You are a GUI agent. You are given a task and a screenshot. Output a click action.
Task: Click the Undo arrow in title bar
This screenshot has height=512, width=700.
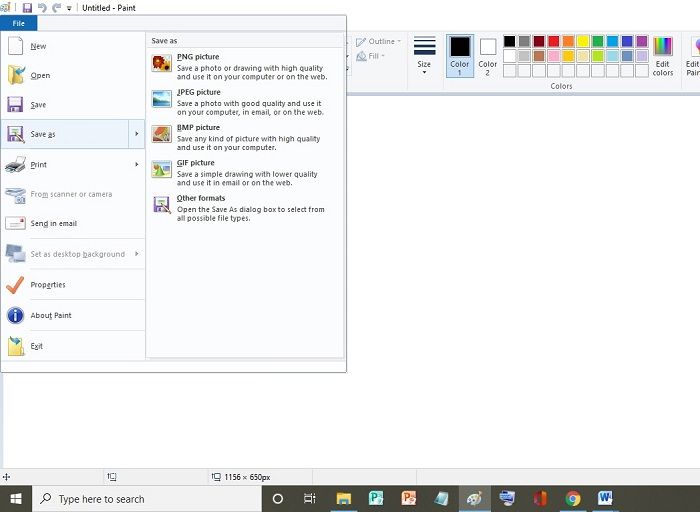click(x=42, y=8)
